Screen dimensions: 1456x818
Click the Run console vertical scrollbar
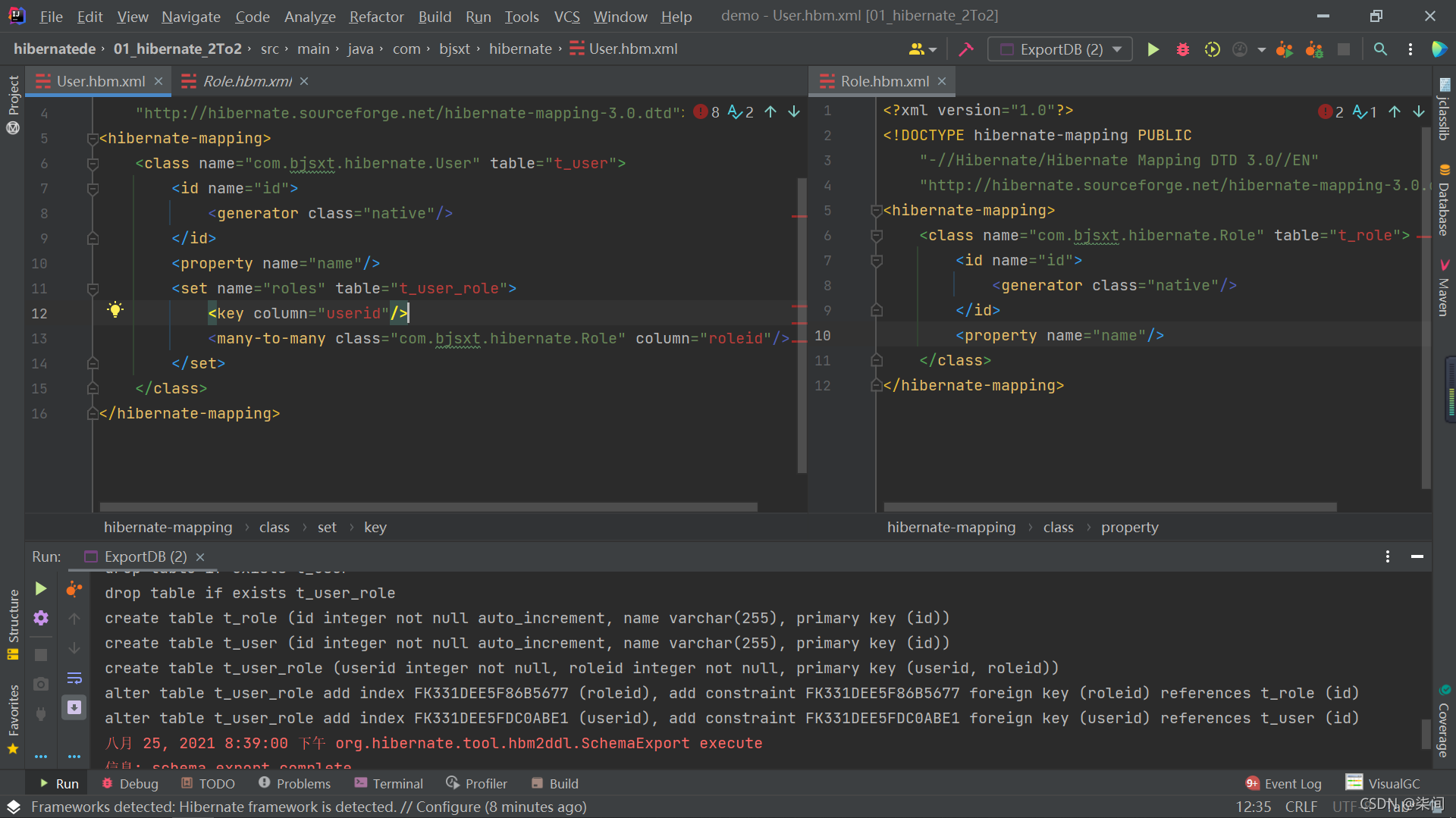pyautogui.click(x=1425, y=733)
